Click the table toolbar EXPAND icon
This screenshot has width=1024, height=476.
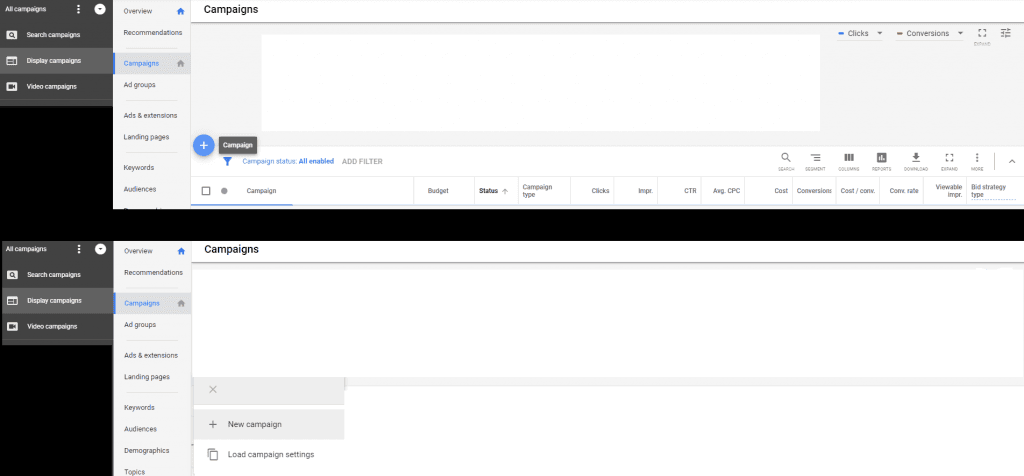coord(949,158)
